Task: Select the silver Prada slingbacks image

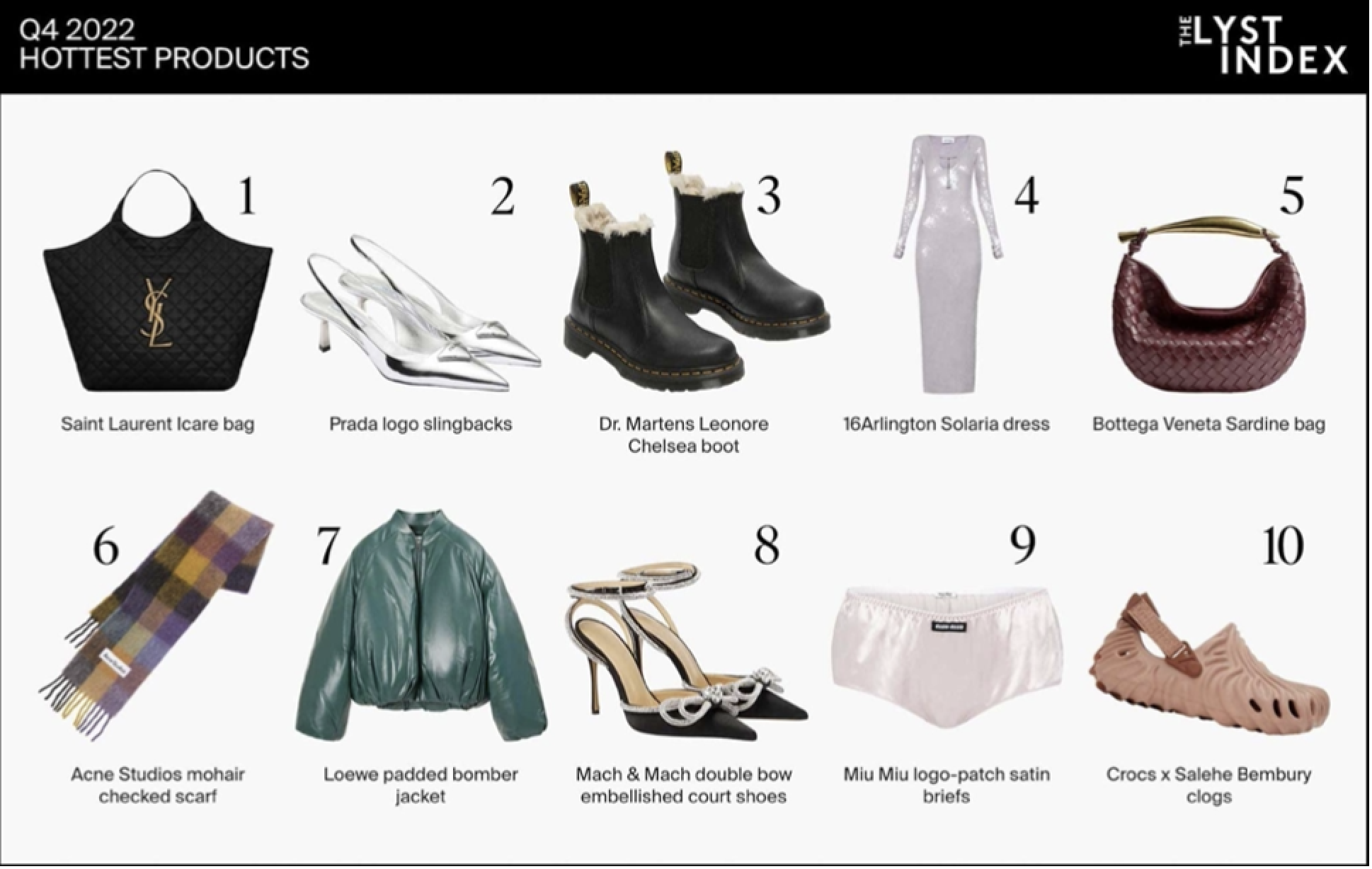Action: (421, 313)
